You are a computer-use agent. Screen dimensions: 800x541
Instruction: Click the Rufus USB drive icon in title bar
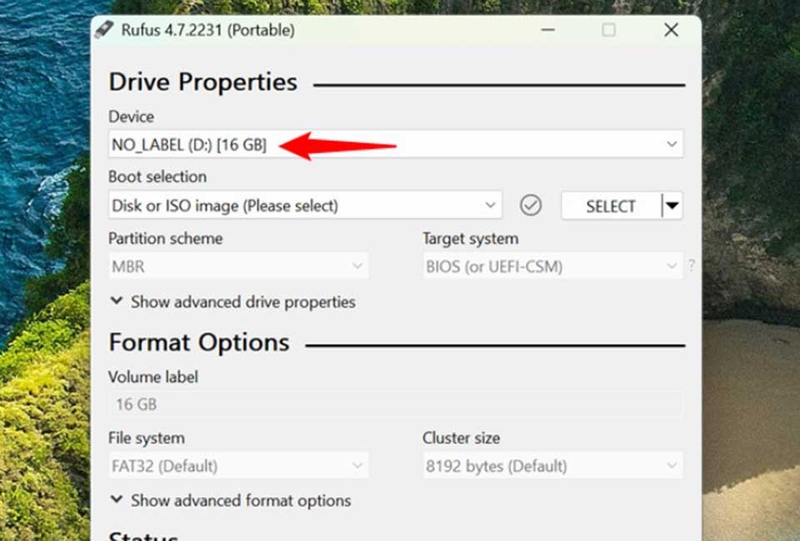[x=104, y=30]
